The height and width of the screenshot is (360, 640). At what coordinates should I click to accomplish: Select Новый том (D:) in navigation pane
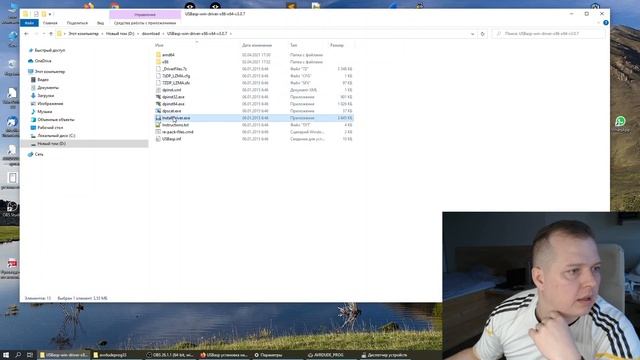point(84,144)
